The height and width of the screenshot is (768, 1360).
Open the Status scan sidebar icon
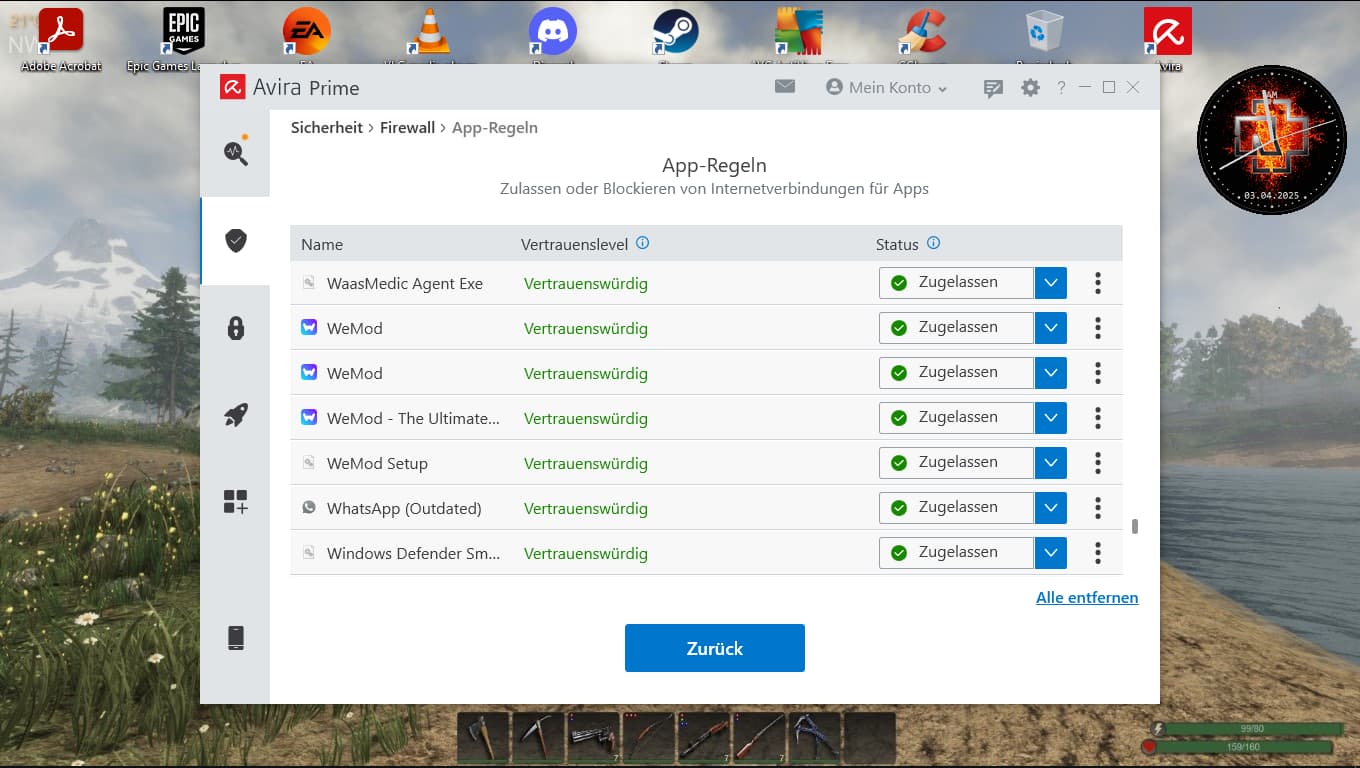click(235, 152)
